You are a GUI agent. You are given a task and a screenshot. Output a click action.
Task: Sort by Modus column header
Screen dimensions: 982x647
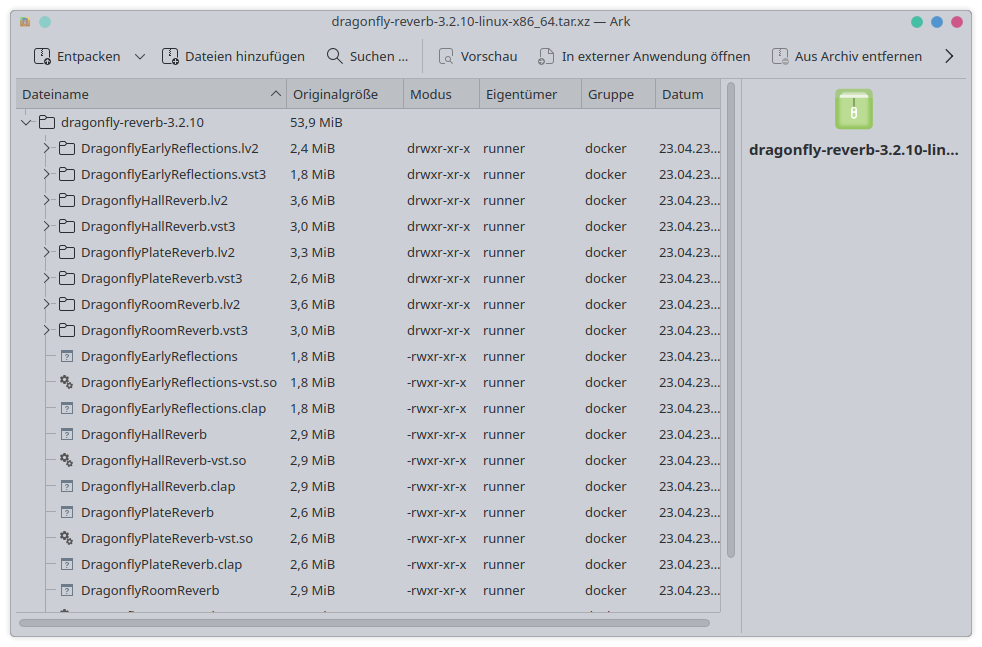click(x=442, y=94)
